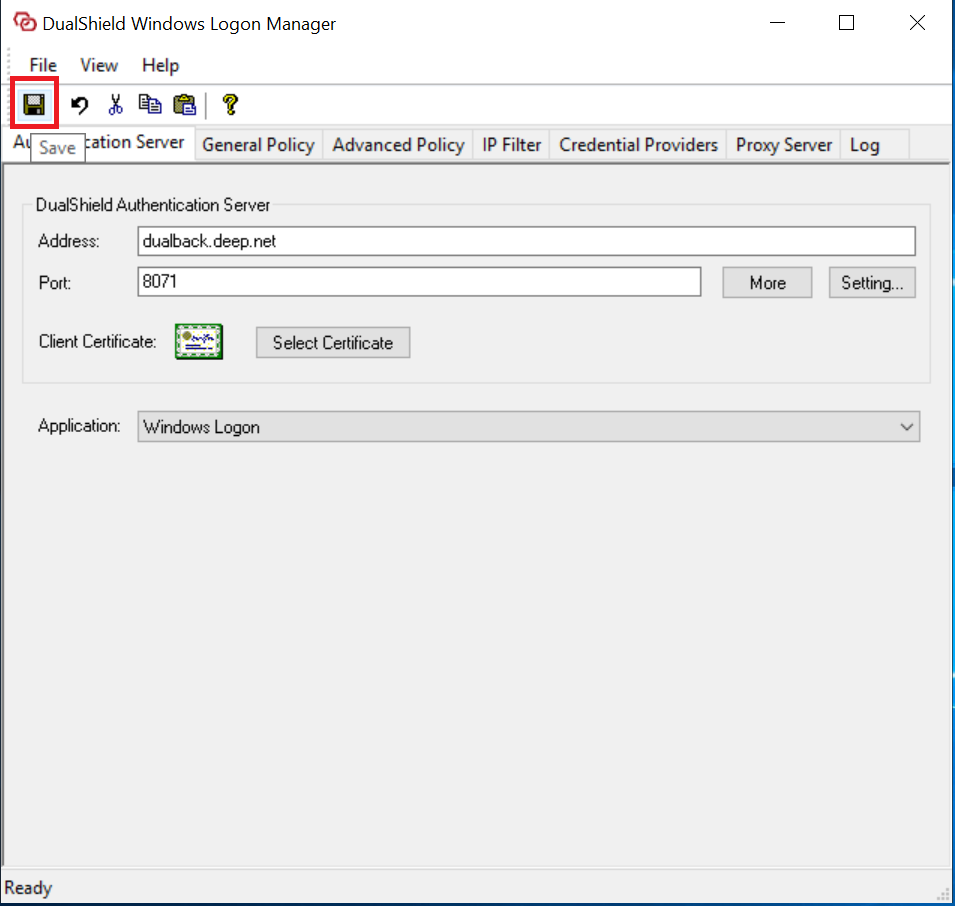
Task: Expand the Application dropdown list
Action: tap(906, 427)
